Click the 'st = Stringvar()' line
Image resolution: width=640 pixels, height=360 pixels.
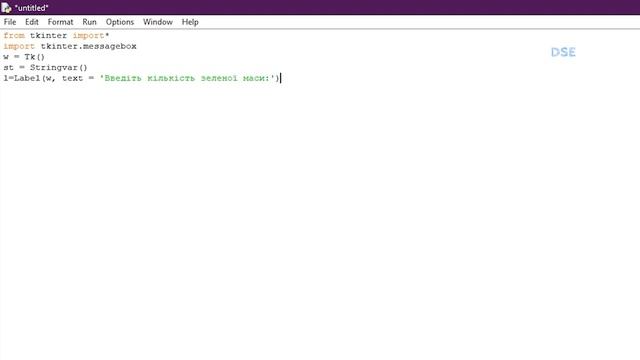tap(45, 67)
